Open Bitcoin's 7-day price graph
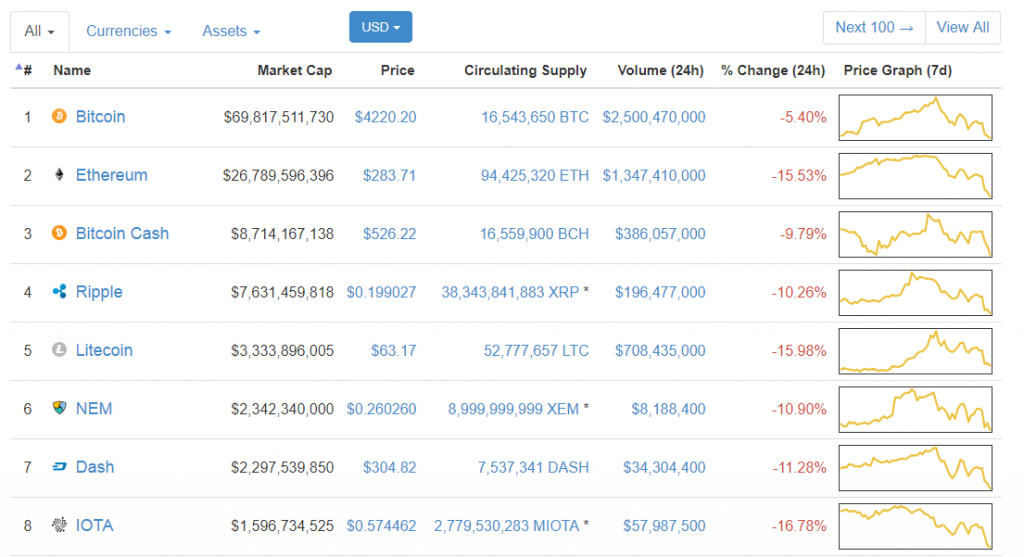 coord(916,118)
